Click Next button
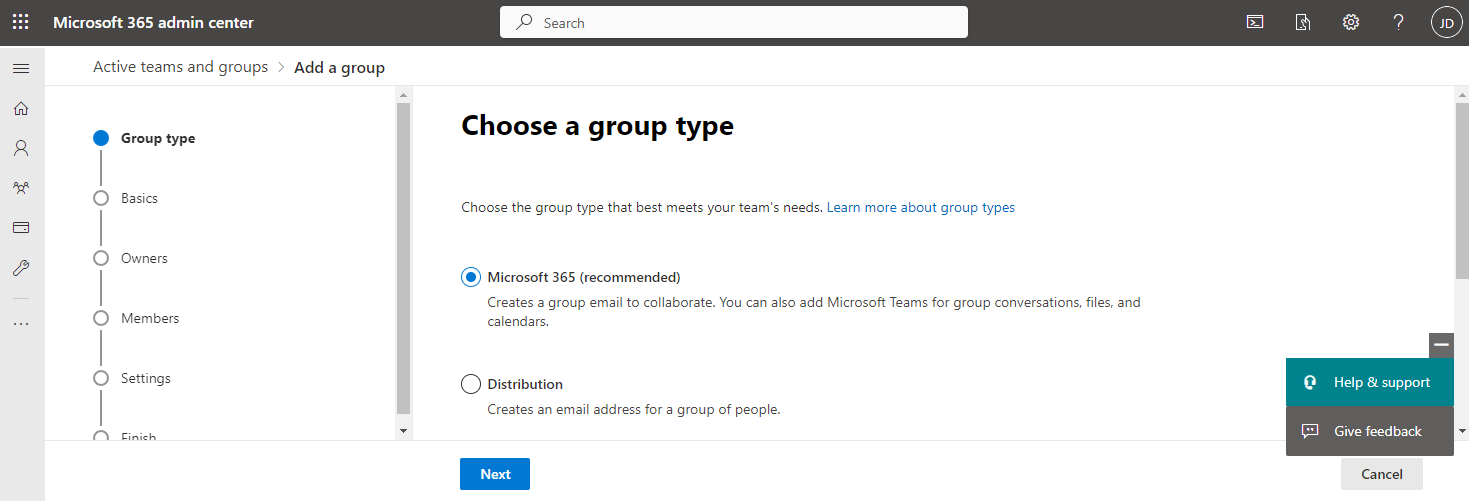The height and width of the screenshot is (501, 1469). [495, 474]
